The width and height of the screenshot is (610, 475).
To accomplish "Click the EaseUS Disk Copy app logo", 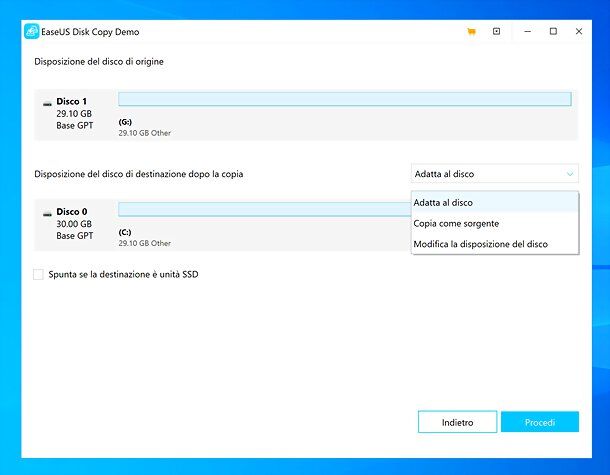I will pos(32,32).
